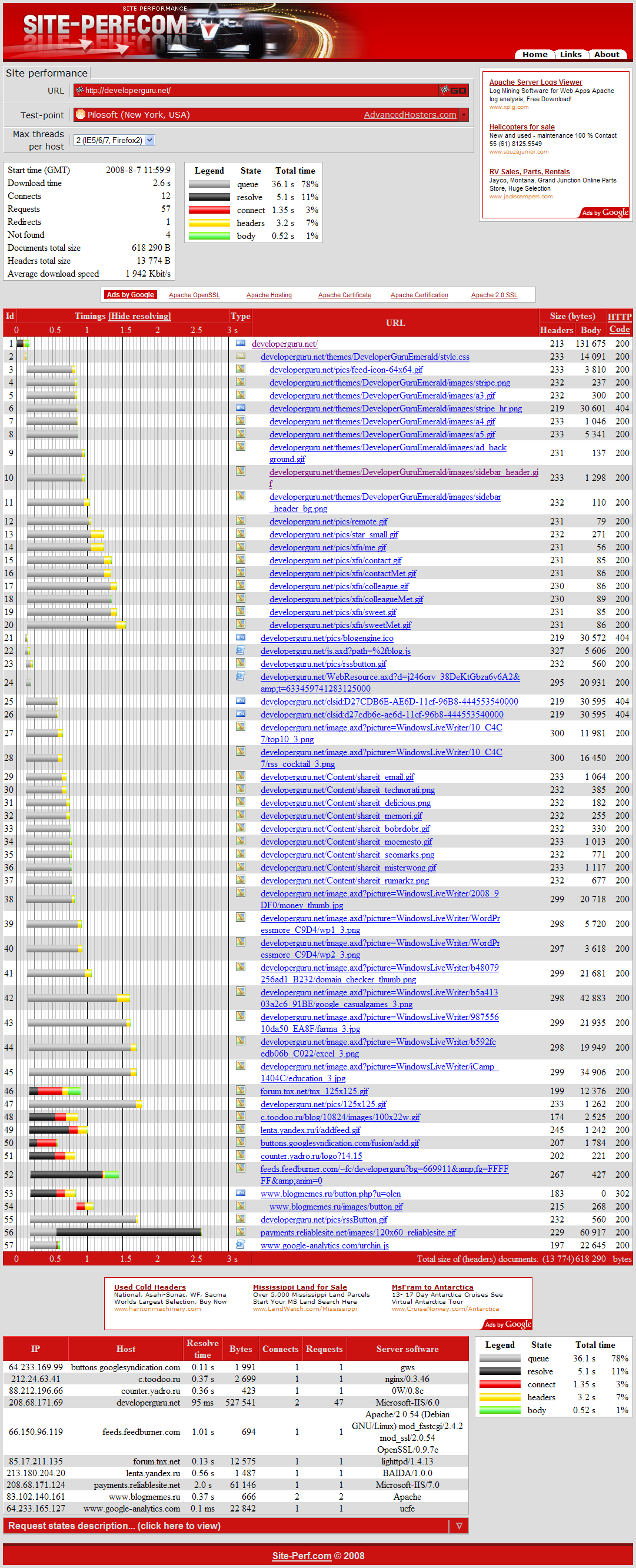Click the HTML icon for blogengine.ico row
636x1568 pixels.
pos(241,637)
